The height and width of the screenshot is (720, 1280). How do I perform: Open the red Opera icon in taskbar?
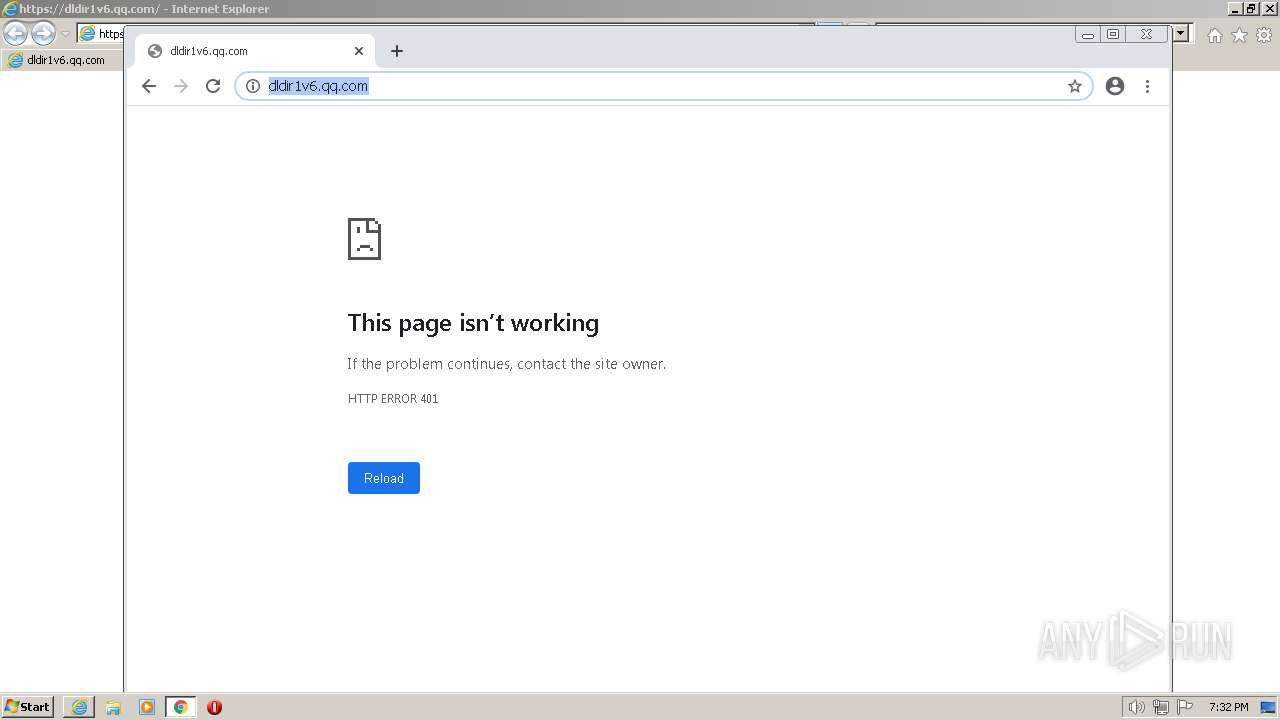click(x=214, y=707)
